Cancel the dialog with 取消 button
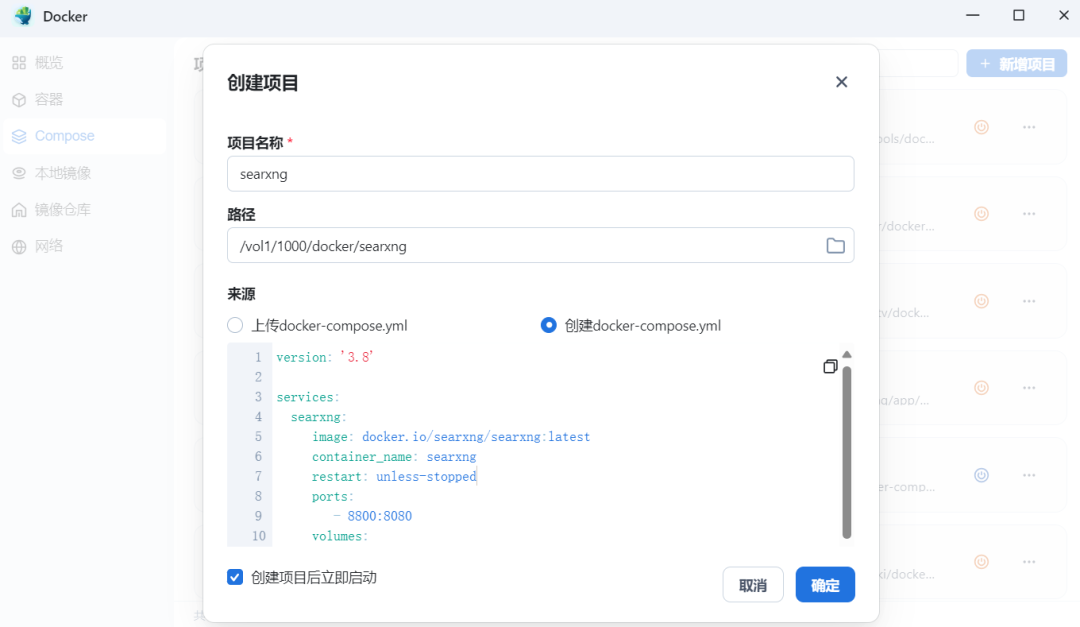The image size is (1080, 627). point(753,584)
